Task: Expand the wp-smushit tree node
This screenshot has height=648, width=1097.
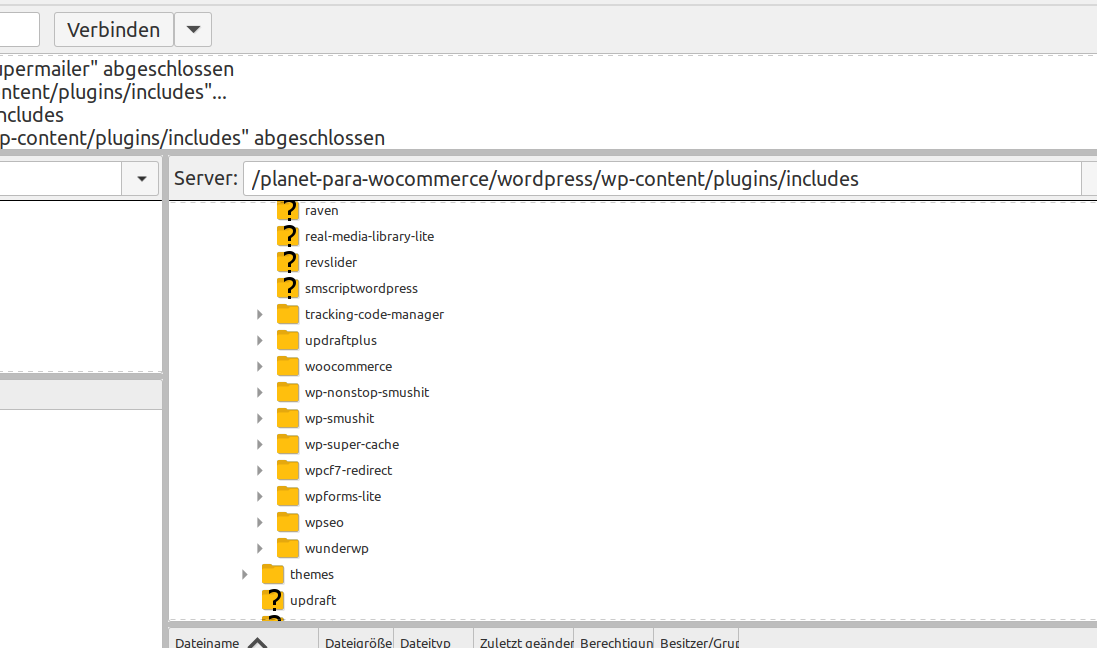Action: click(x=260, y=418)
